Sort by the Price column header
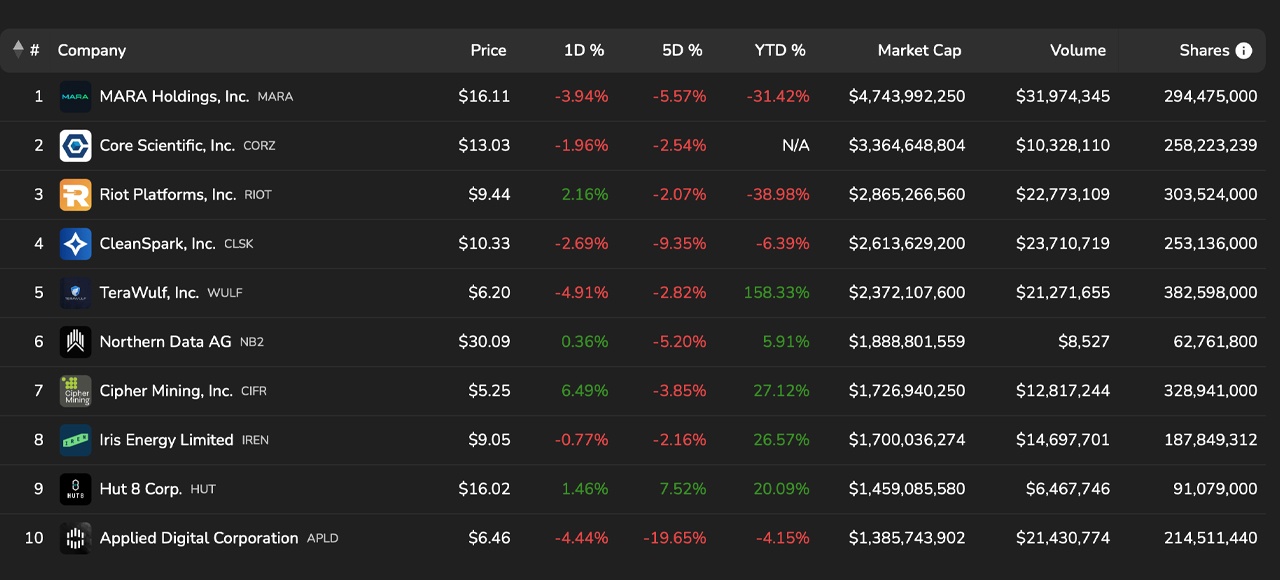Image resolution: width=1280 pixels, height=580 pixels. (488, 51)
